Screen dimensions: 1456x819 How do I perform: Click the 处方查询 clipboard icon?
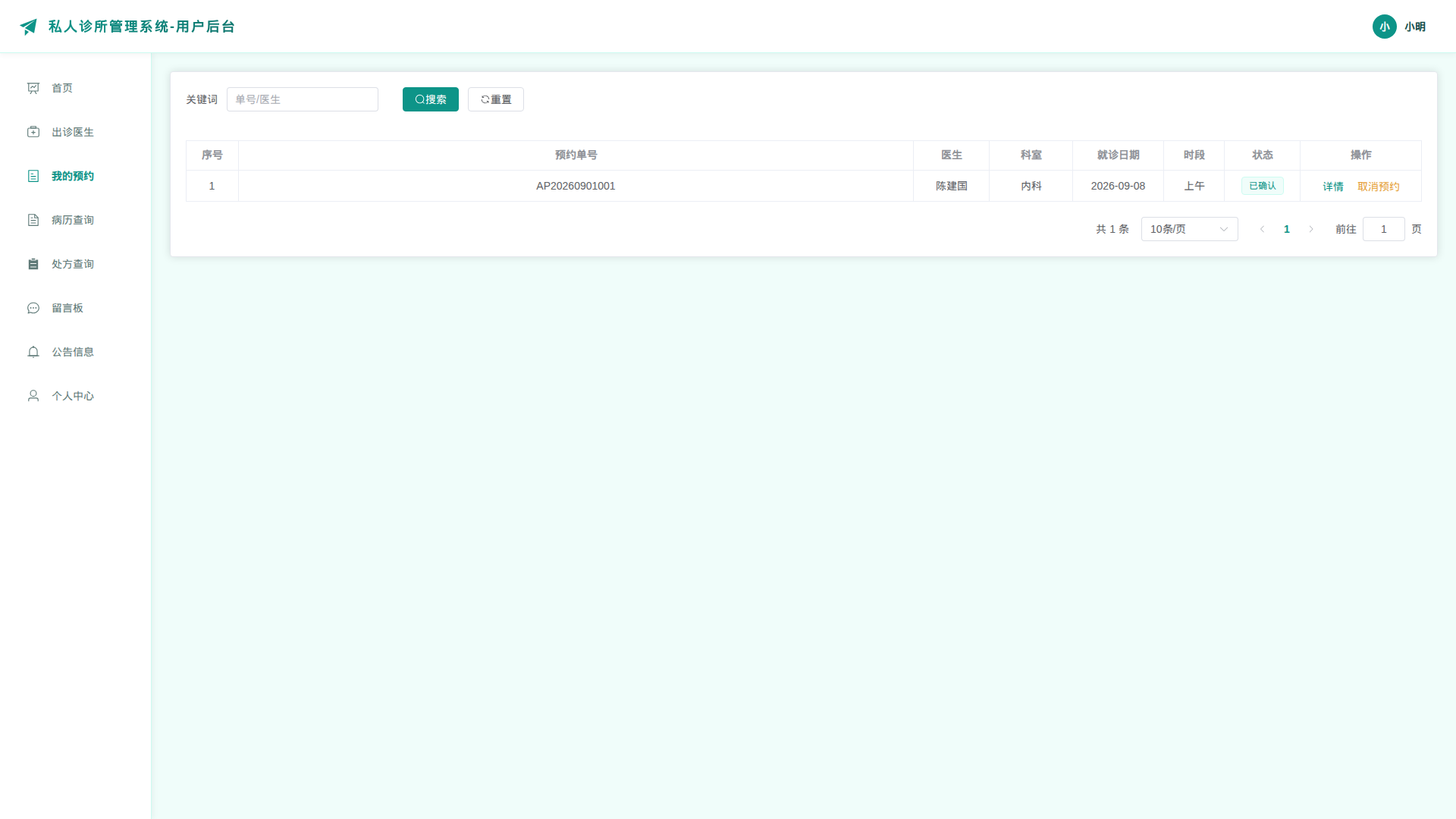(33, 264)
